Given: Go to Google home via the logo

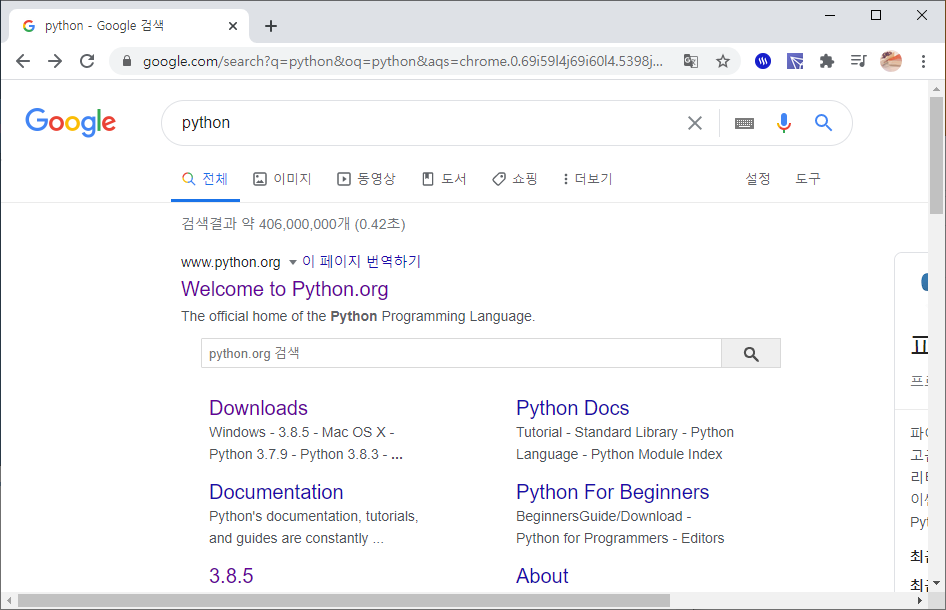Looking at the screenshot, I should click(71, 122).
